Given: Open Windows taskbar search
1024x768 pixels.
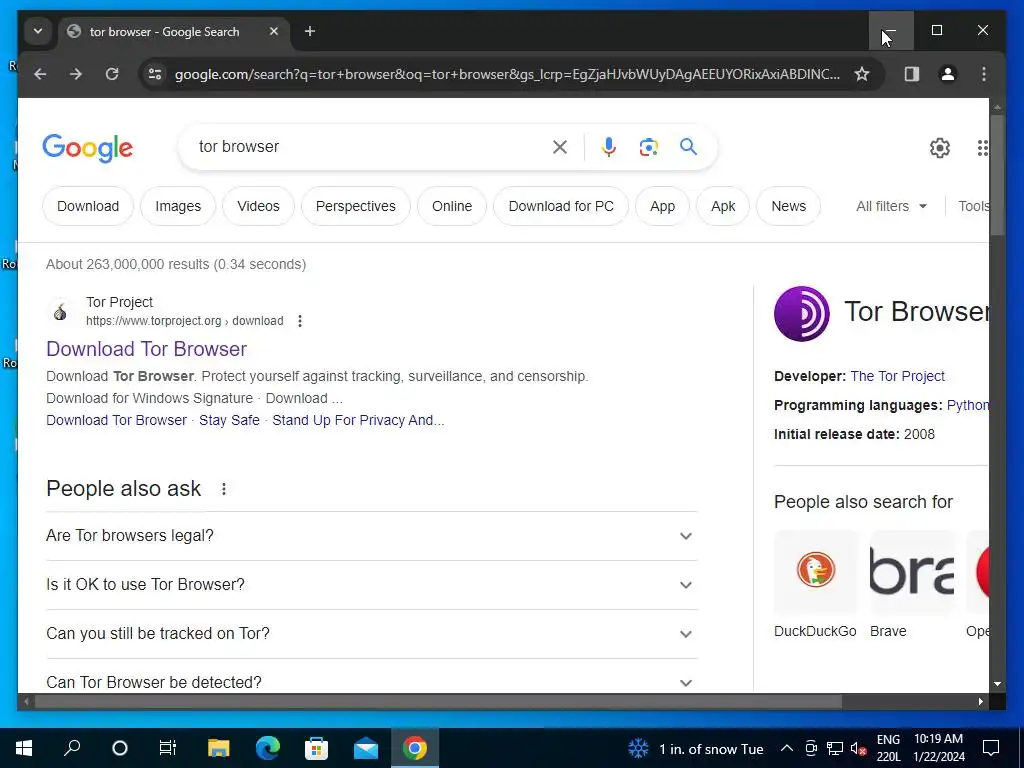Looking at the screenshot, I should click(72, 748).
